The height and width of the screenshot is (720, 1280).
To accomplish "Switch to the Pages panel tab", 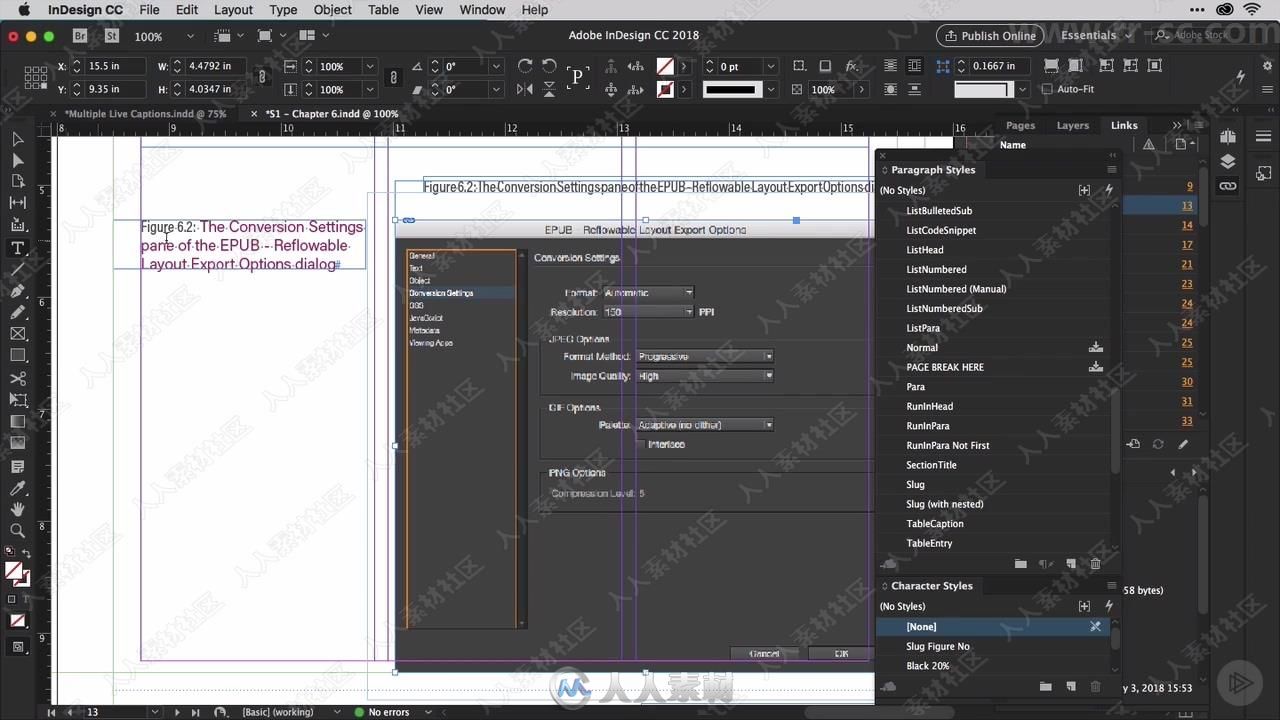I will tap(1020, 125).
